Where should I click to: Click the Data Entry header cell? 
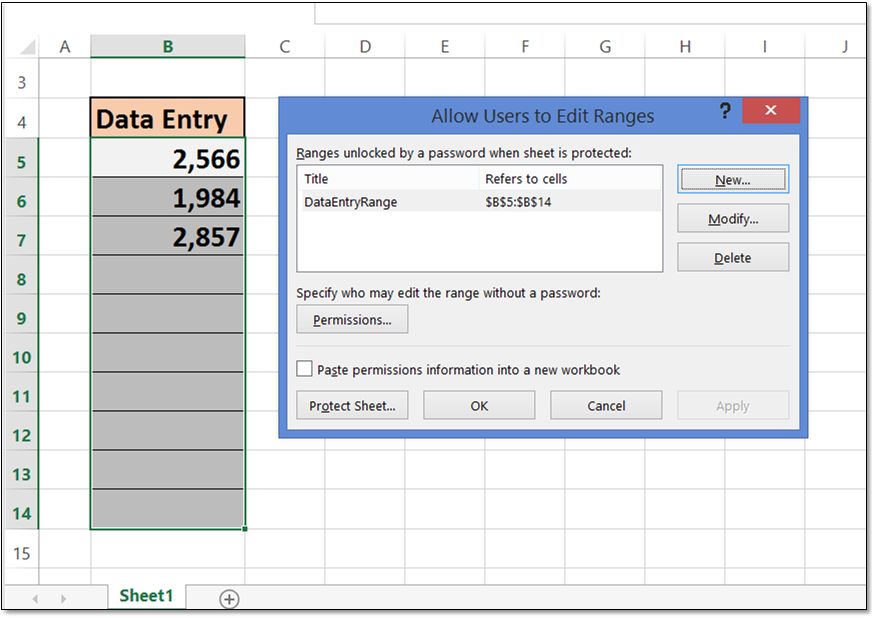coord(167,118)
